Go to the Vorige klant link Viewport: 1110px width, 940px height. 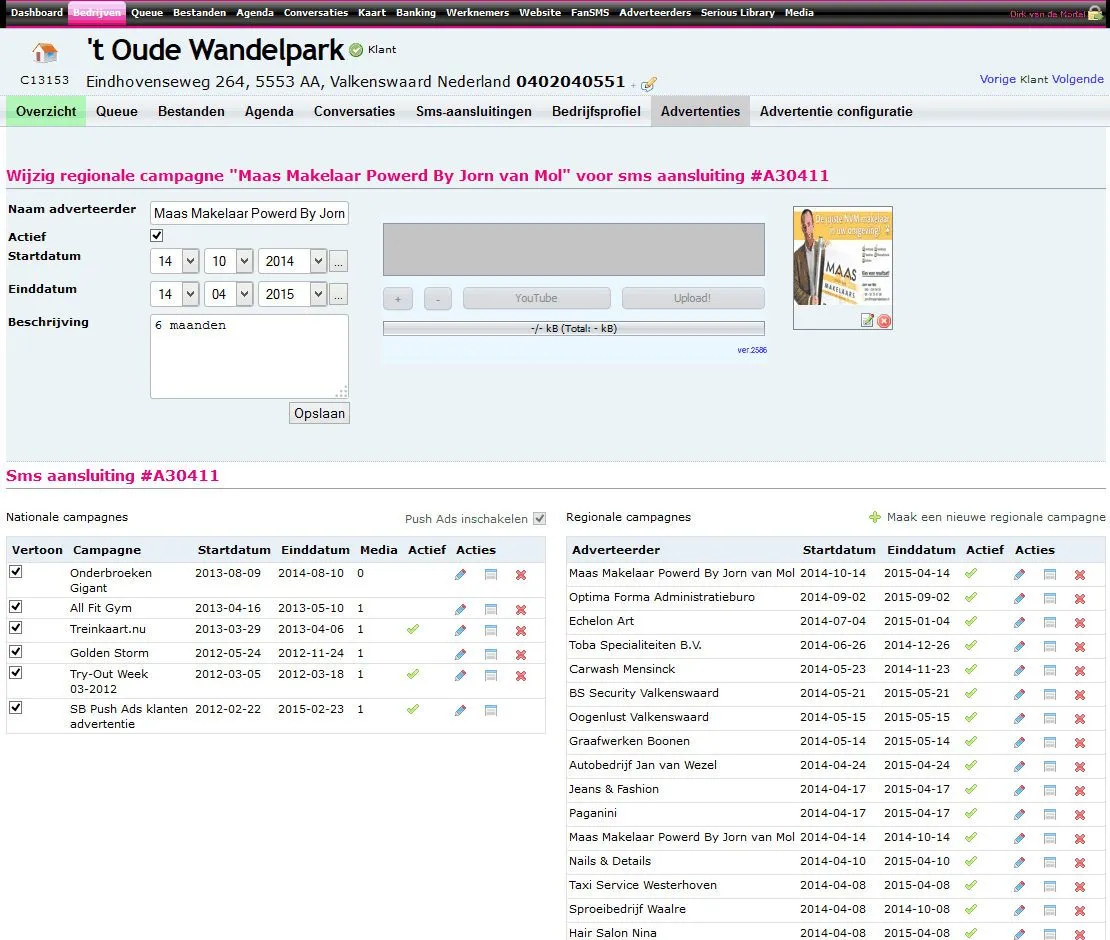tap(997, 79)
